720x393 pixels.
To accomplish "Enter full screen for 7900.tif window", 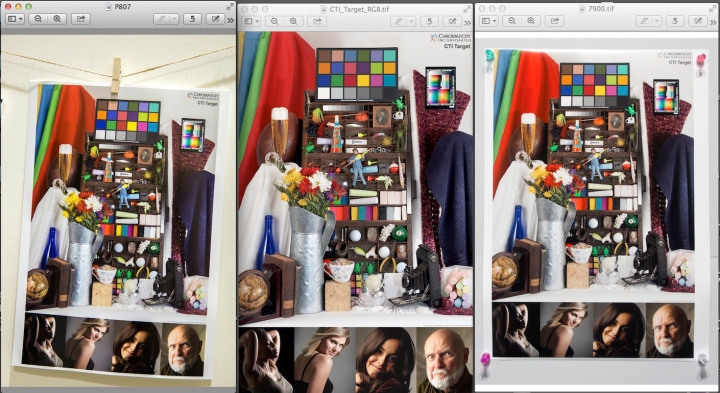I will point(713,9).
